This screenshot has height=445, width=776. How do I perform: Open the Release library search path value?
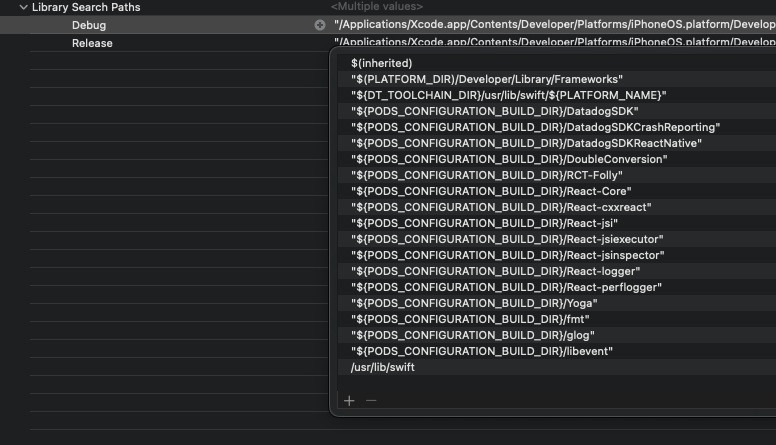point(555,42)
